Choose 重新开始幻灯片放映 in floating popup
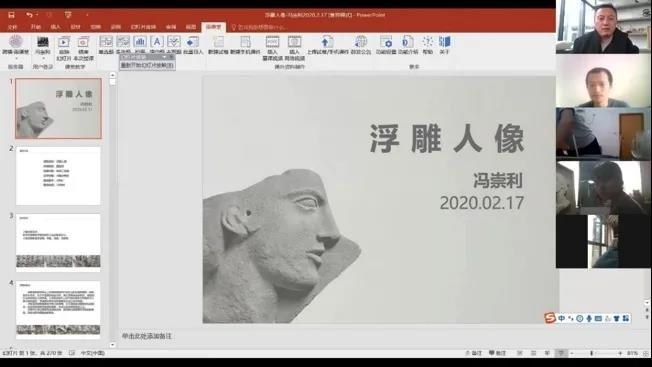652x367 pixels. (x=147, y=65)
